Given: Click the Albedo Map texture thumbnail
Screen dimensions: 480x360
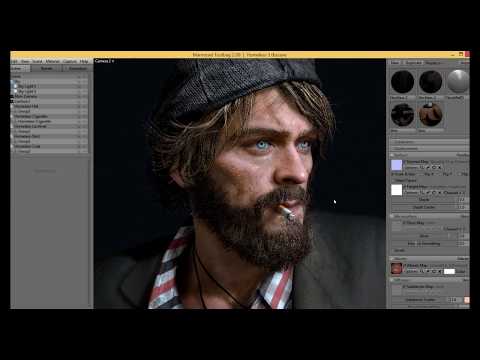Looking at the screenshot, I should 396,268.
